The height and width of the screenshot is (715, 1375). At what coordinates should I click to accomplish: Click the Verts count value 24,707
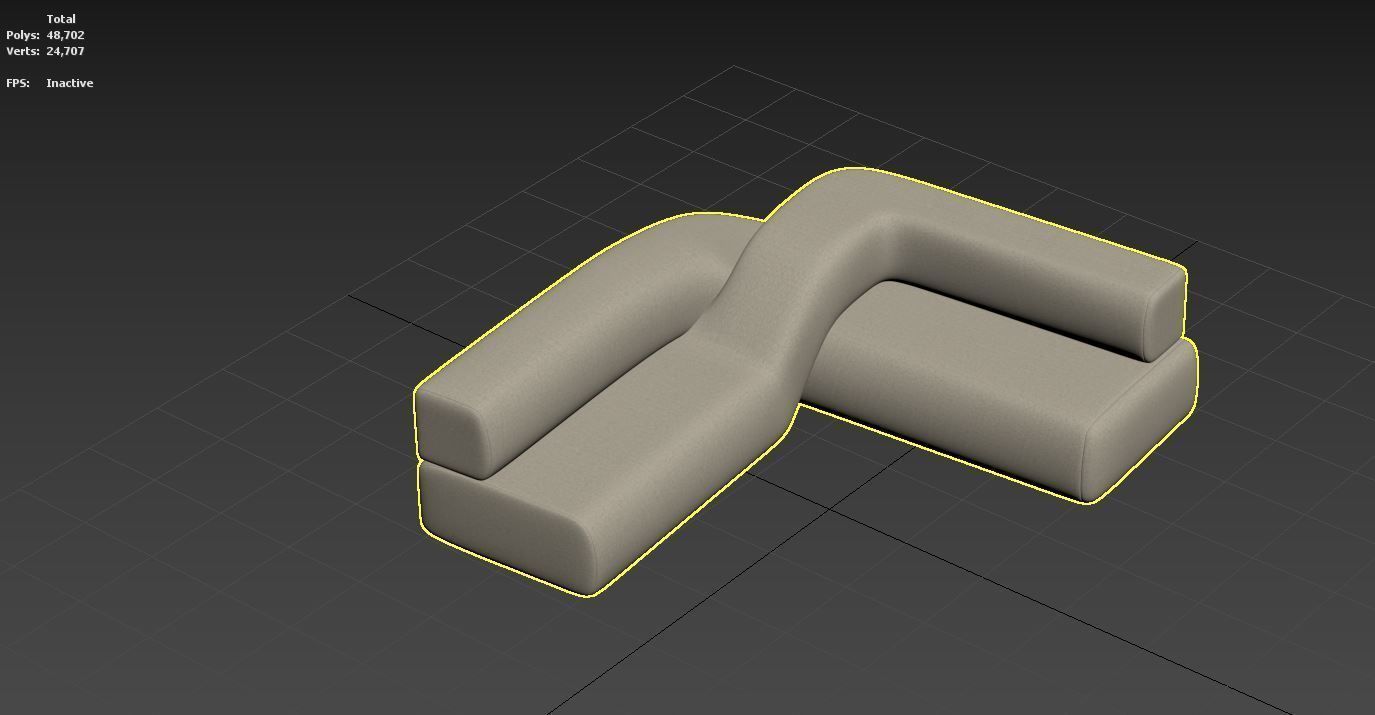coord(65,51)
